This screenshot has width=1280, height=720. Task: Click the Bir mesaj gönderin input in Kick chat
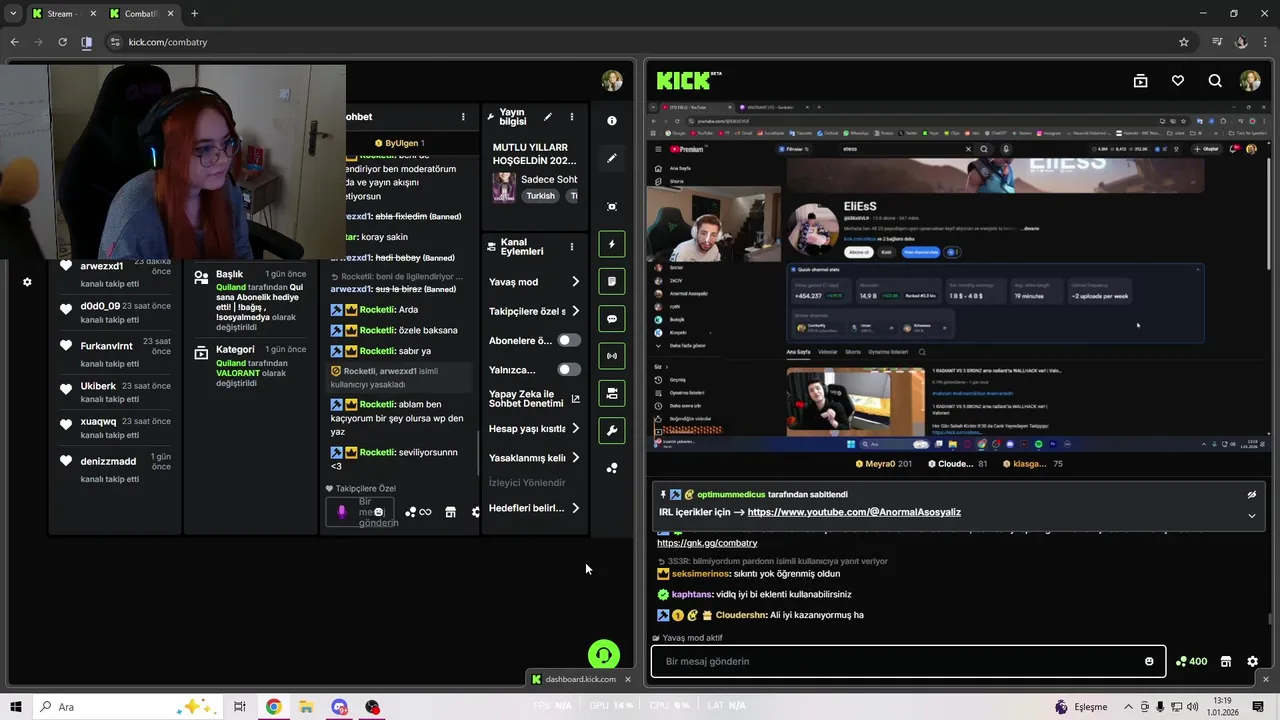pyautogui.click(x=908, y=661)
